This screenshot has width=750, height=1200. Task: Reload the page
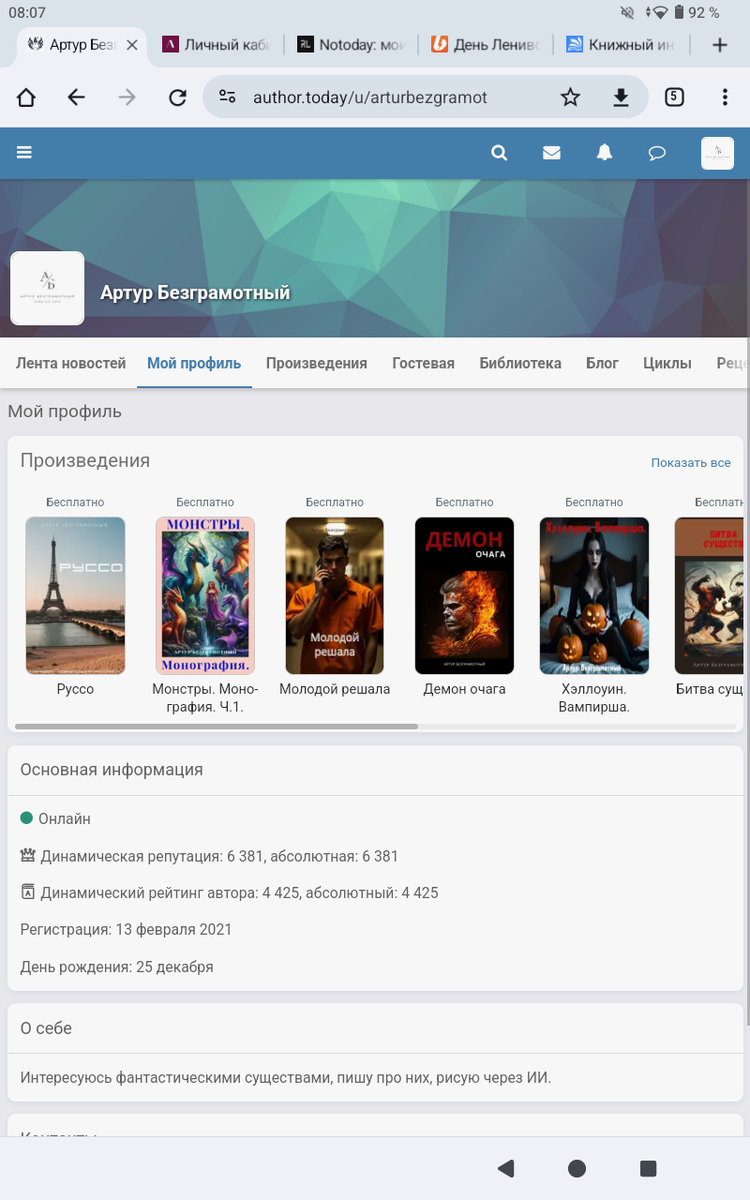coord(178,97)
